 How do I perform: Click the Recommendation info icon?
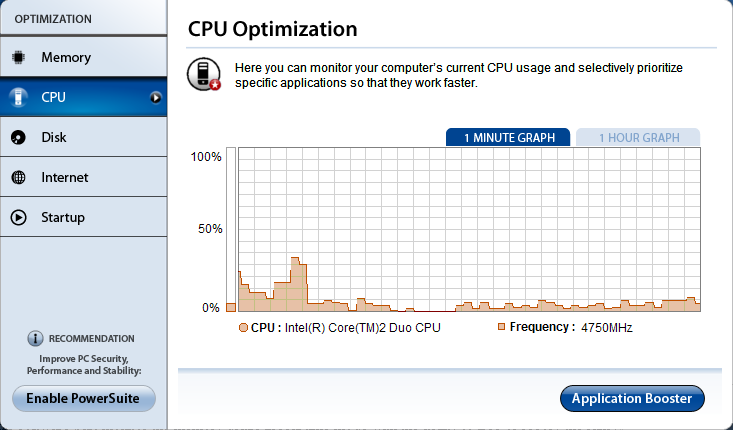35,339
